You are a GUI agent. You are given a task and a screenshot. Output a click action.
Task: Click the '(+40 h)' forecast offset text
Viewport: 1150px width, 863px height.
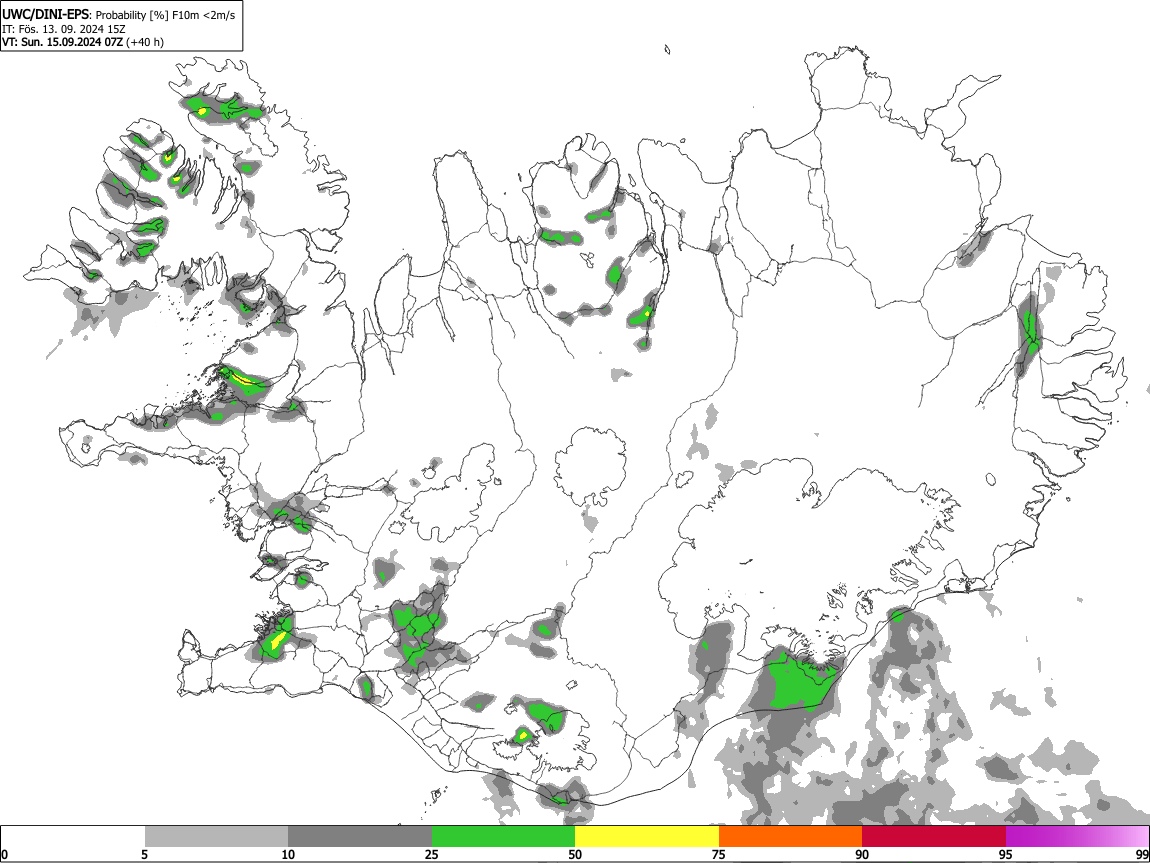[145, 43]
